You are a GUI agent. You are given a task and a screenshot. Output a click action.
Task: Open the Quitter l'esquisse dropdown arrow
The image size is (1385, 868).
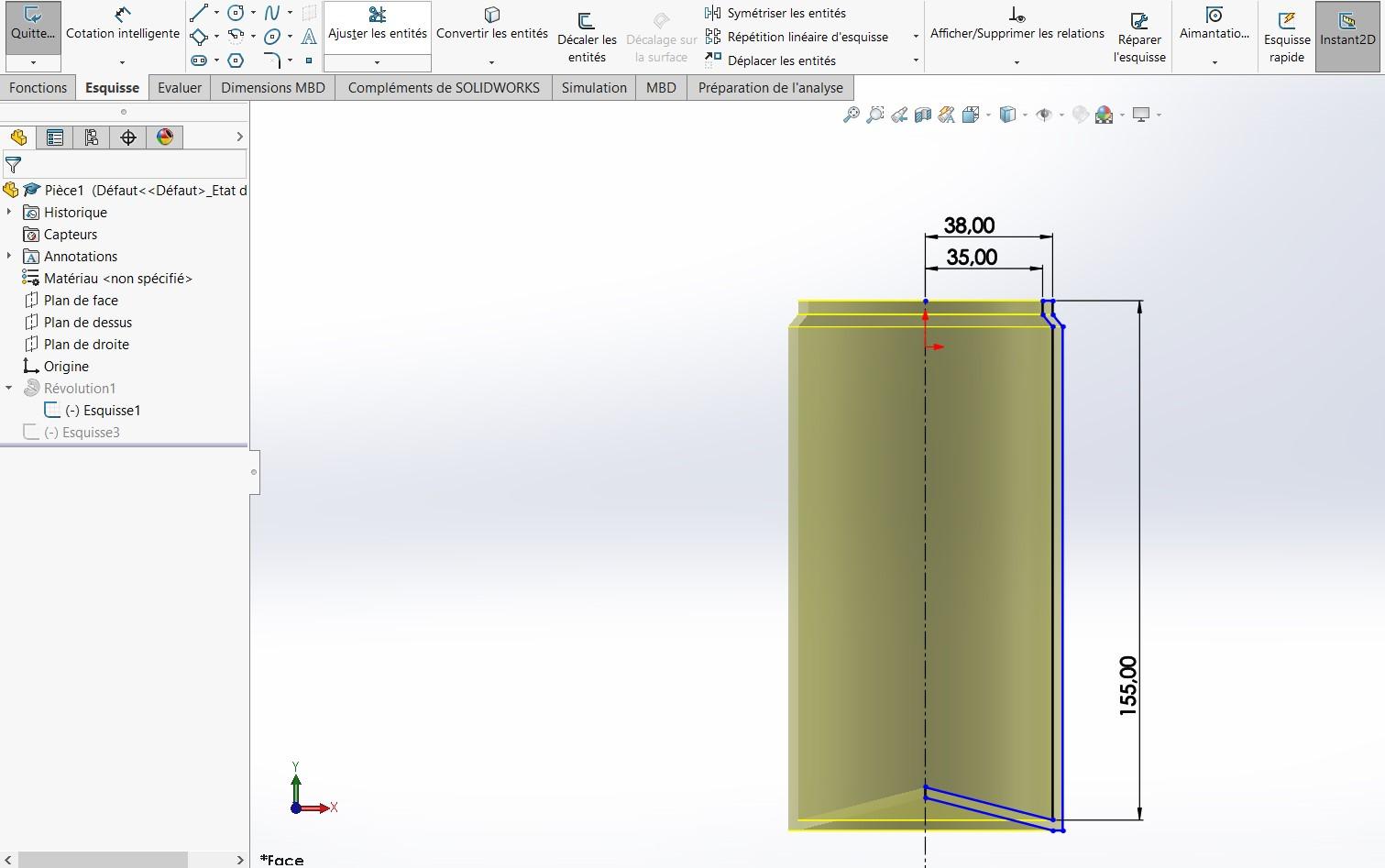pyautogui.click(x=33, y=62)
